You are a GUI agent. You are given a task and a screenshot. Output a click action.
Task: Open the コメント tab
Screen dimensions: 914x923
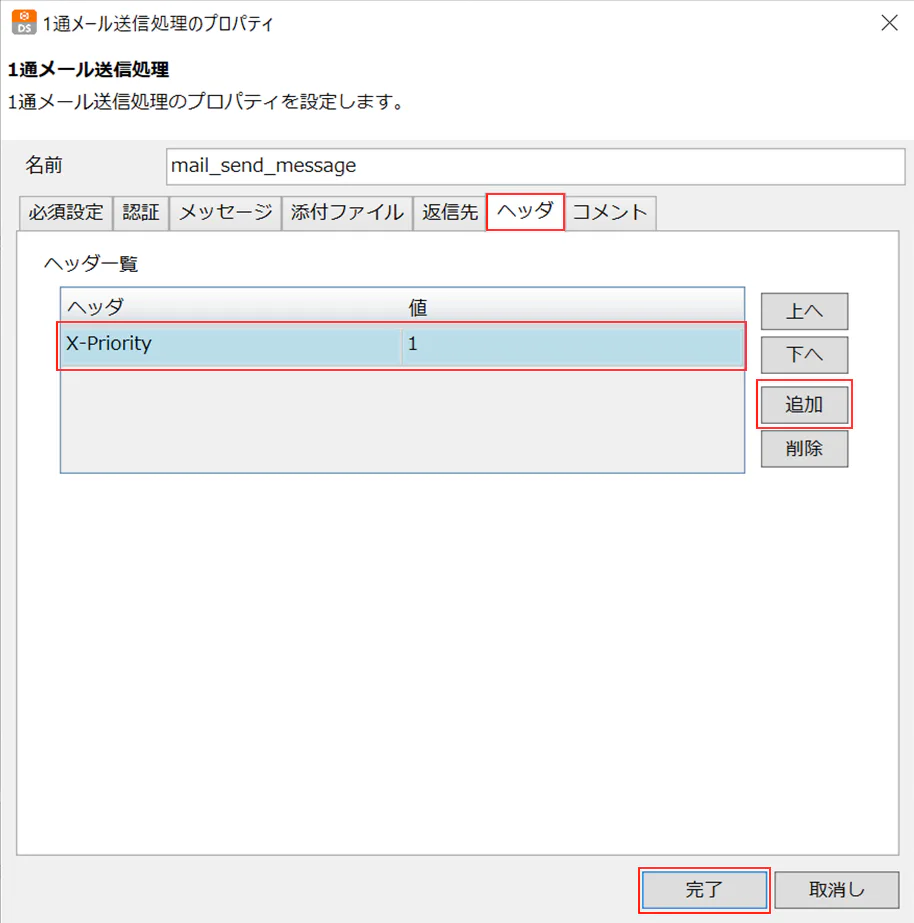click(610, 212)
